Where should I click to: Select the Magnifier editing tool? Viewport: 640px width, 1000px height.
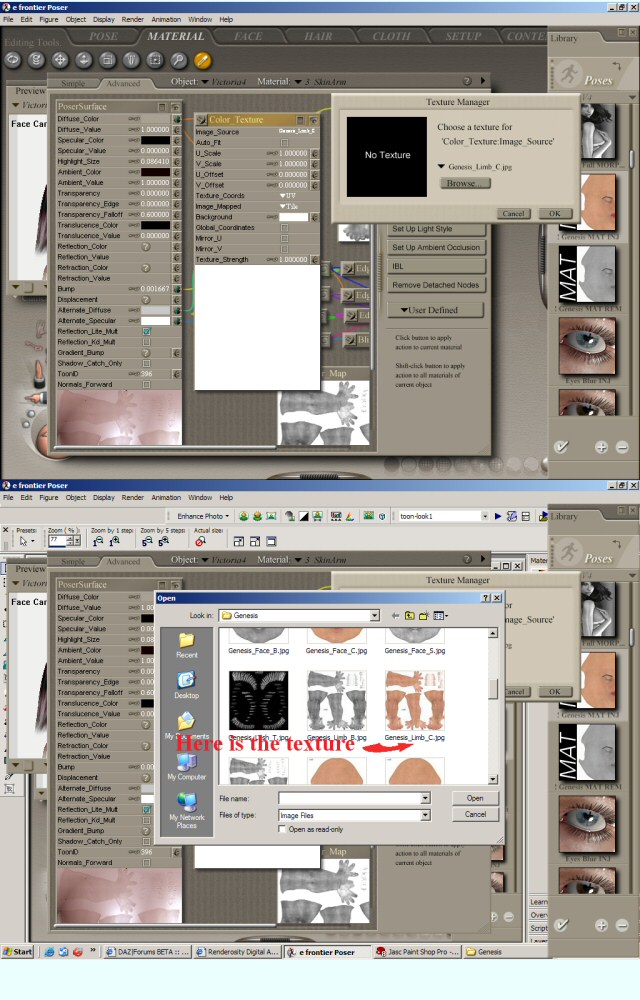click(178, 60)
